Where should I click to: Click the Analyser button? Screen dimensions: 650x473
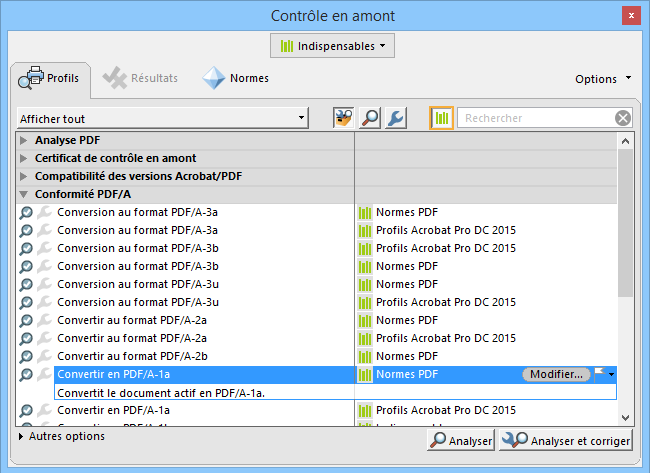[x=461, y=441]
